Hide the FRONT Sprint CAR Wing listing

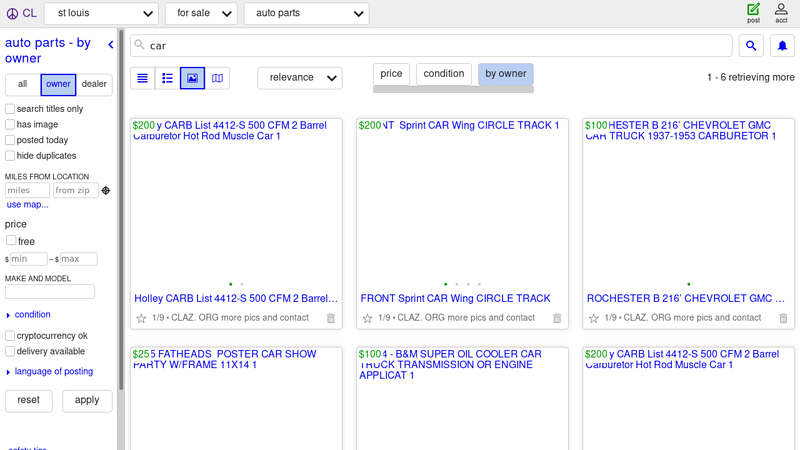557,318
